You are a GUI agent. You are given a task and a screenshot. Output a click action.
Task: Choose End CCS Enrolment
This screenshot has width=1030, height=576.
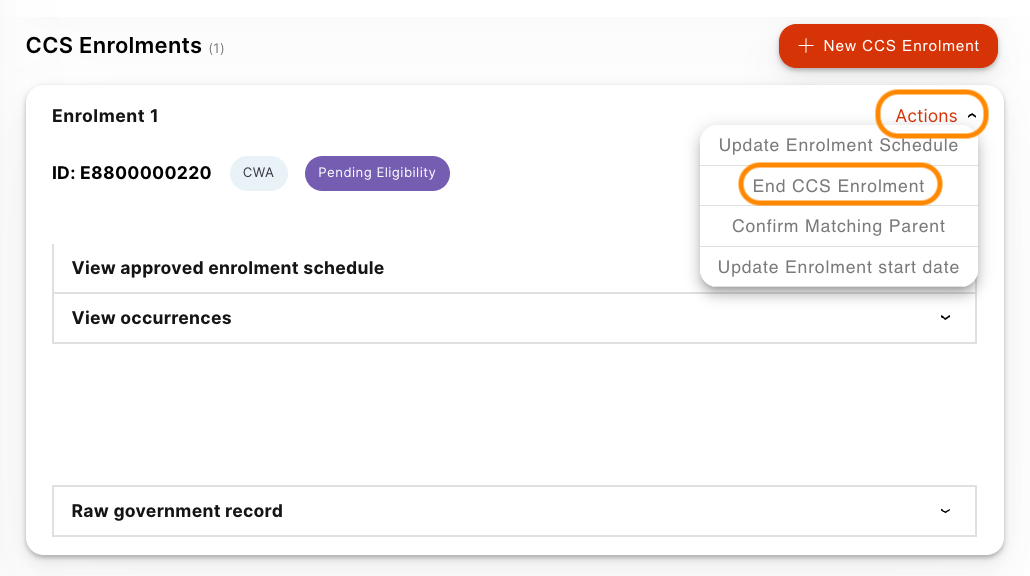[x=838, y=186]
